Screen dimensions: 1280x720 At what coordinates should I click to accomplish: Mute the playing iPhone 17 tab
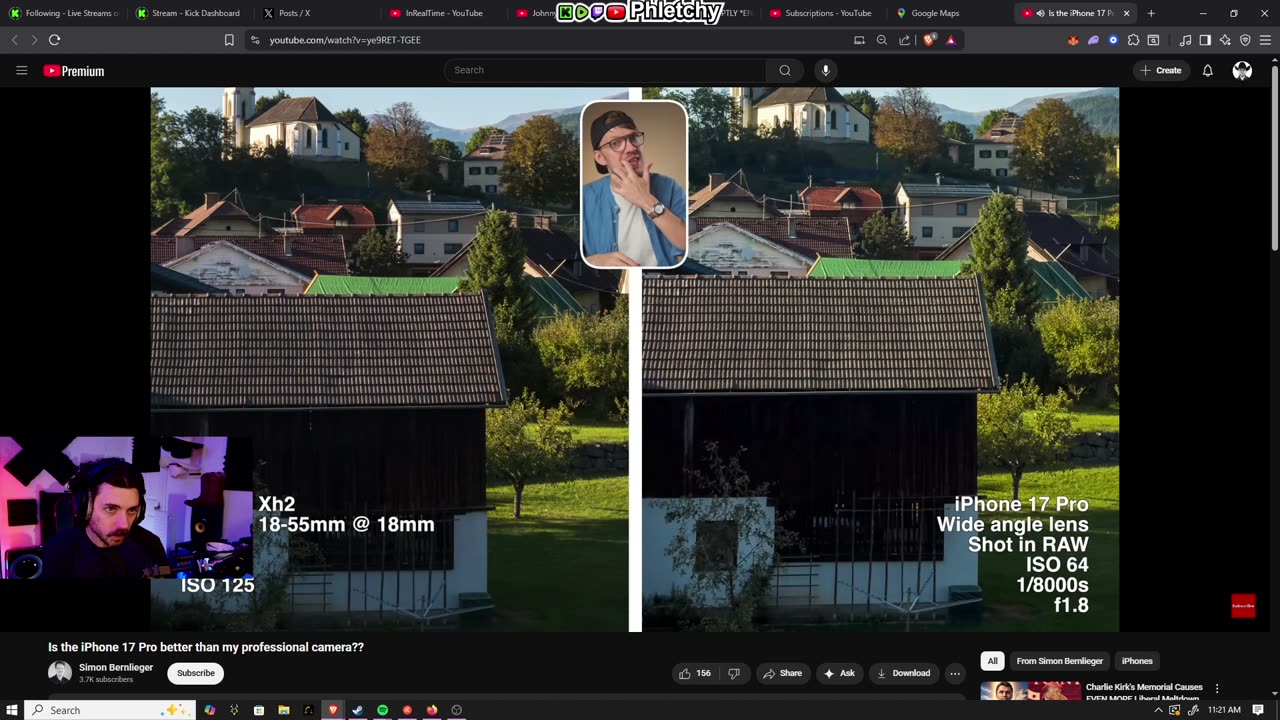(1040, 13)
